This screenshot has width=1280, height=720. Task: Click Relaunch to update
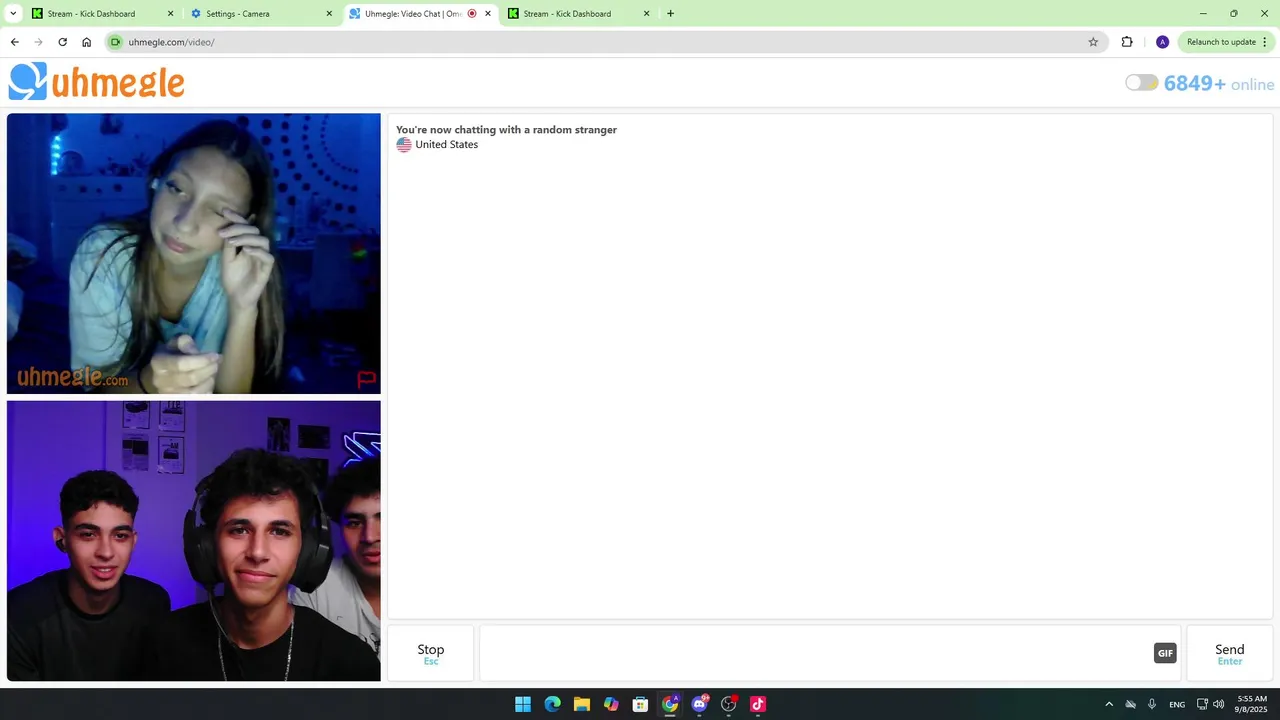pyautogui.click(x=1221, y=42)
